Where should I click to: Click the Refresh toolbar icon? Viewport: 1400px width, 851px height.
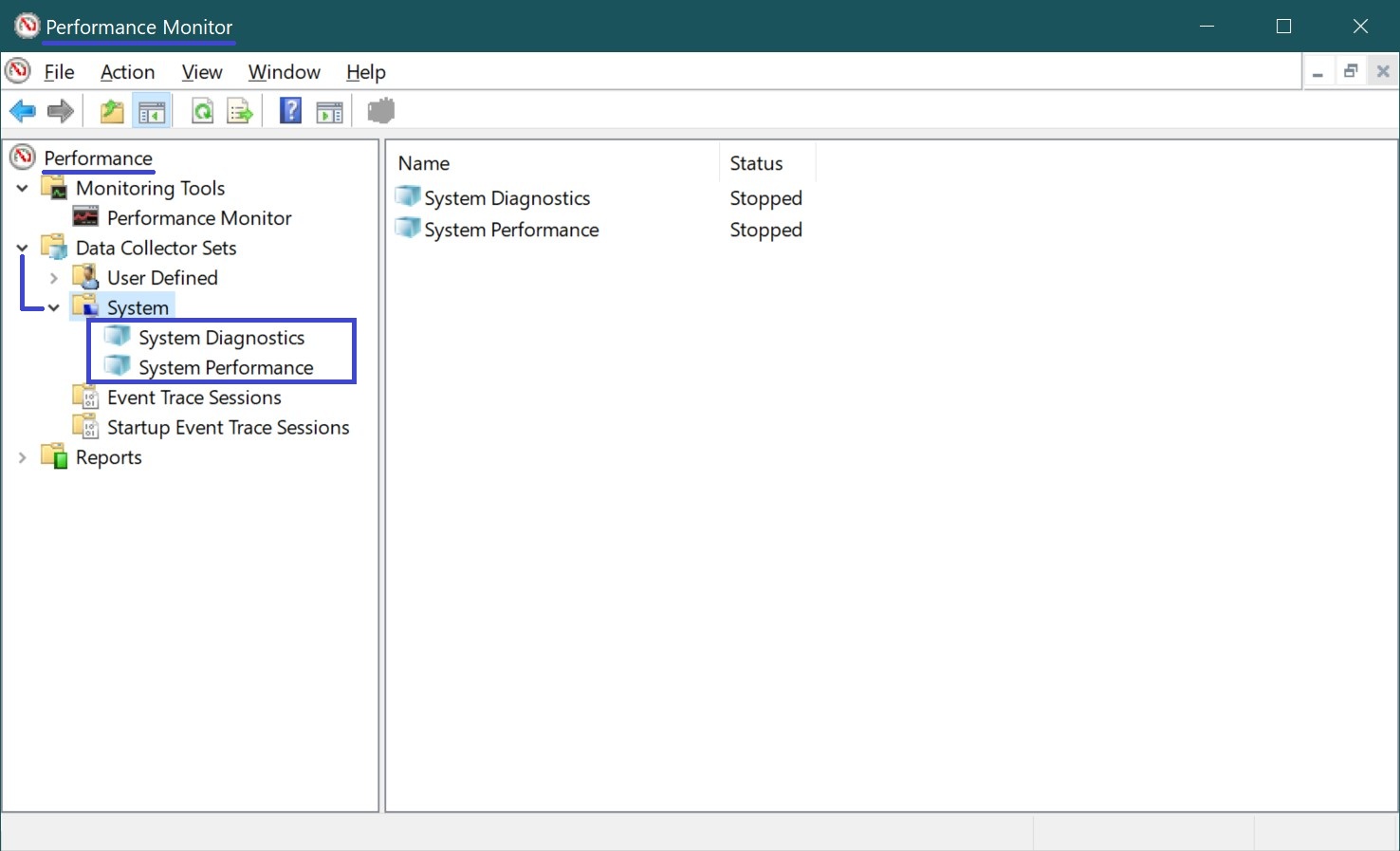(x=202, y=112)
